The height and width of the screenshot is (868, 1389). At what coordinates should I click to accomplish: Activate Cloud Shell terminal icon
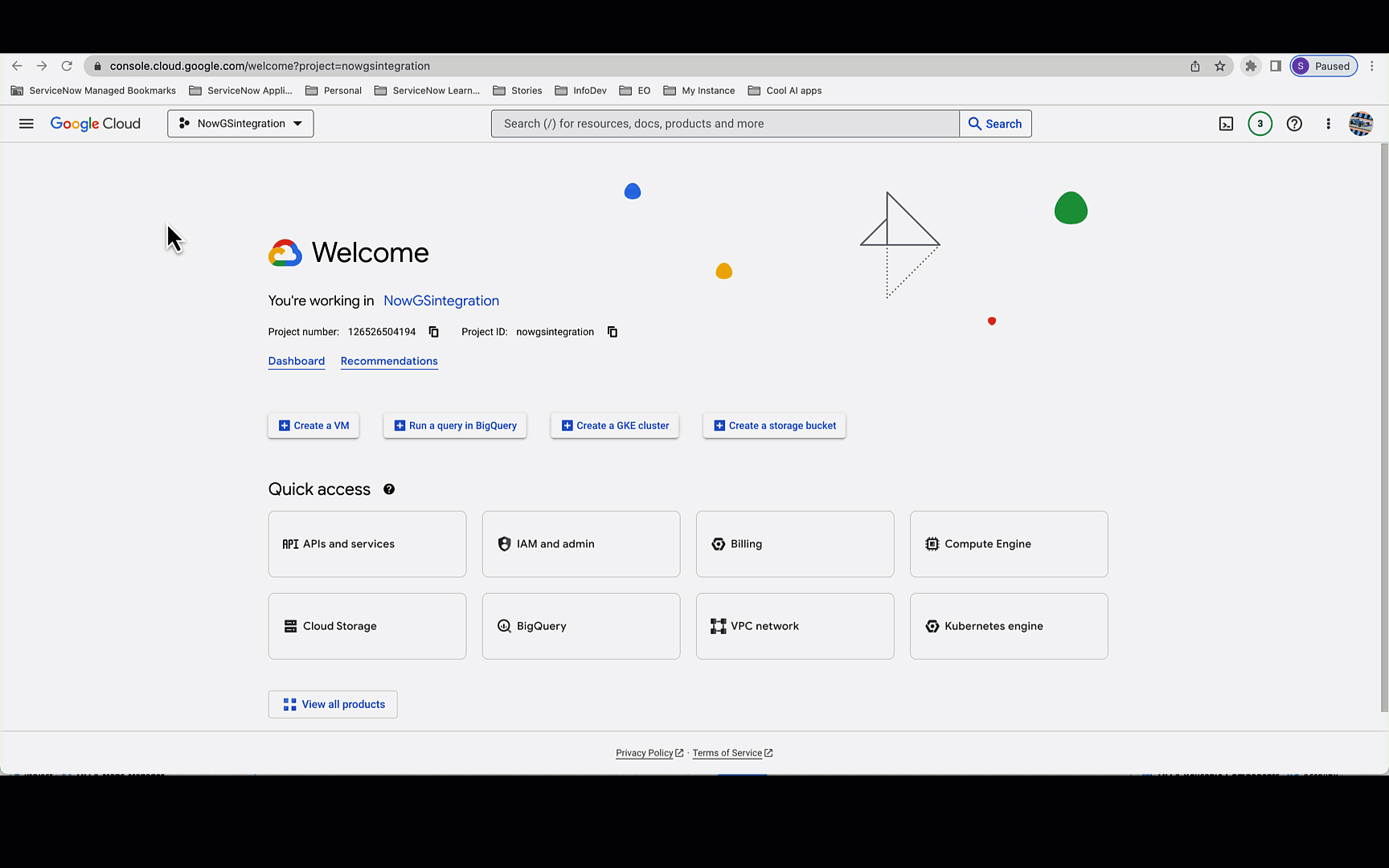[1226, 124]
